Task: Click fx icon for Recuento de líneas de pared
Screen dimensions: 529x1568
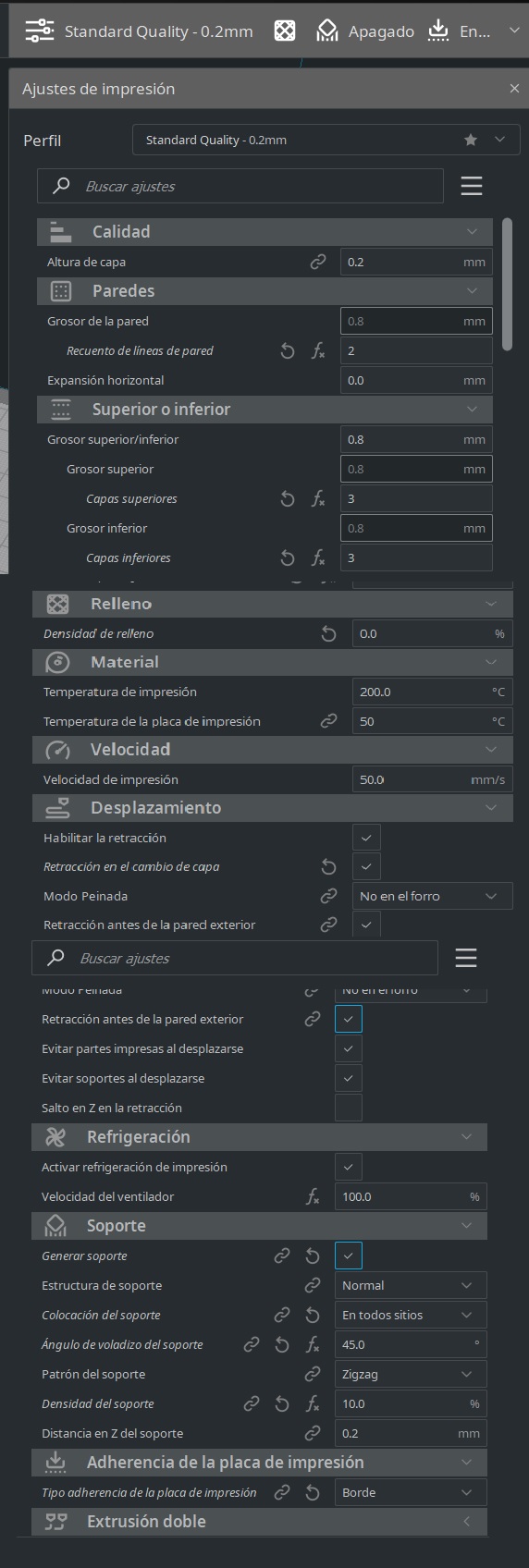Action: click(x=318, y=350)
